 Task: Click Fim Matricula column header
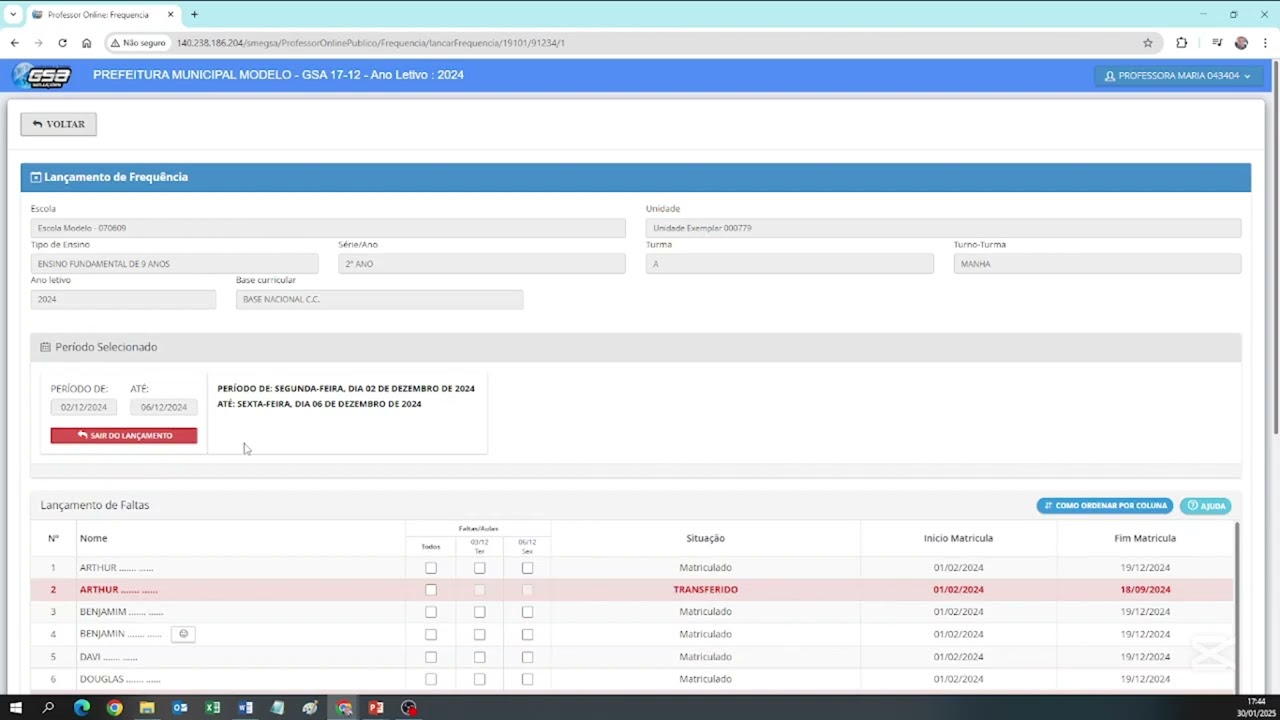[x=1145, y=538]
